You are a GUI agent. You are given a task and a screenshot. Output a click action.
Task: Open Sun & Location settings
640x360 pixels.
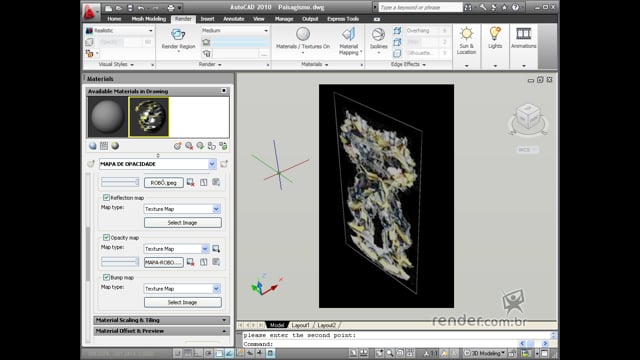click(467, 40)
